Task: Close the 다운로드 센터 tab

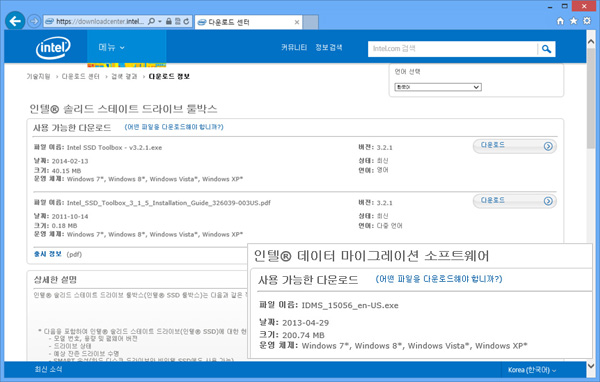Action: 297,22
